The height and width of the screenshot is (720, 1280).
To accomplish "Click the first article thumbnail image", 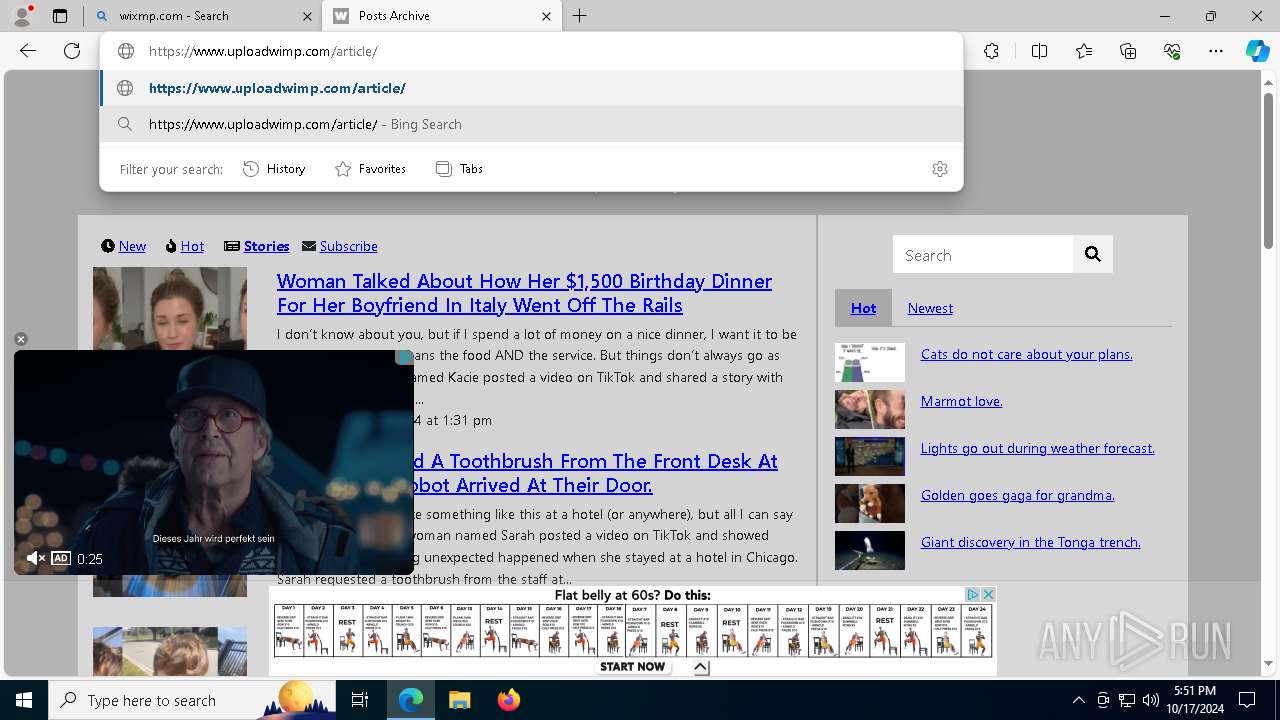I will pyautogui.click(x=170, y=307).
